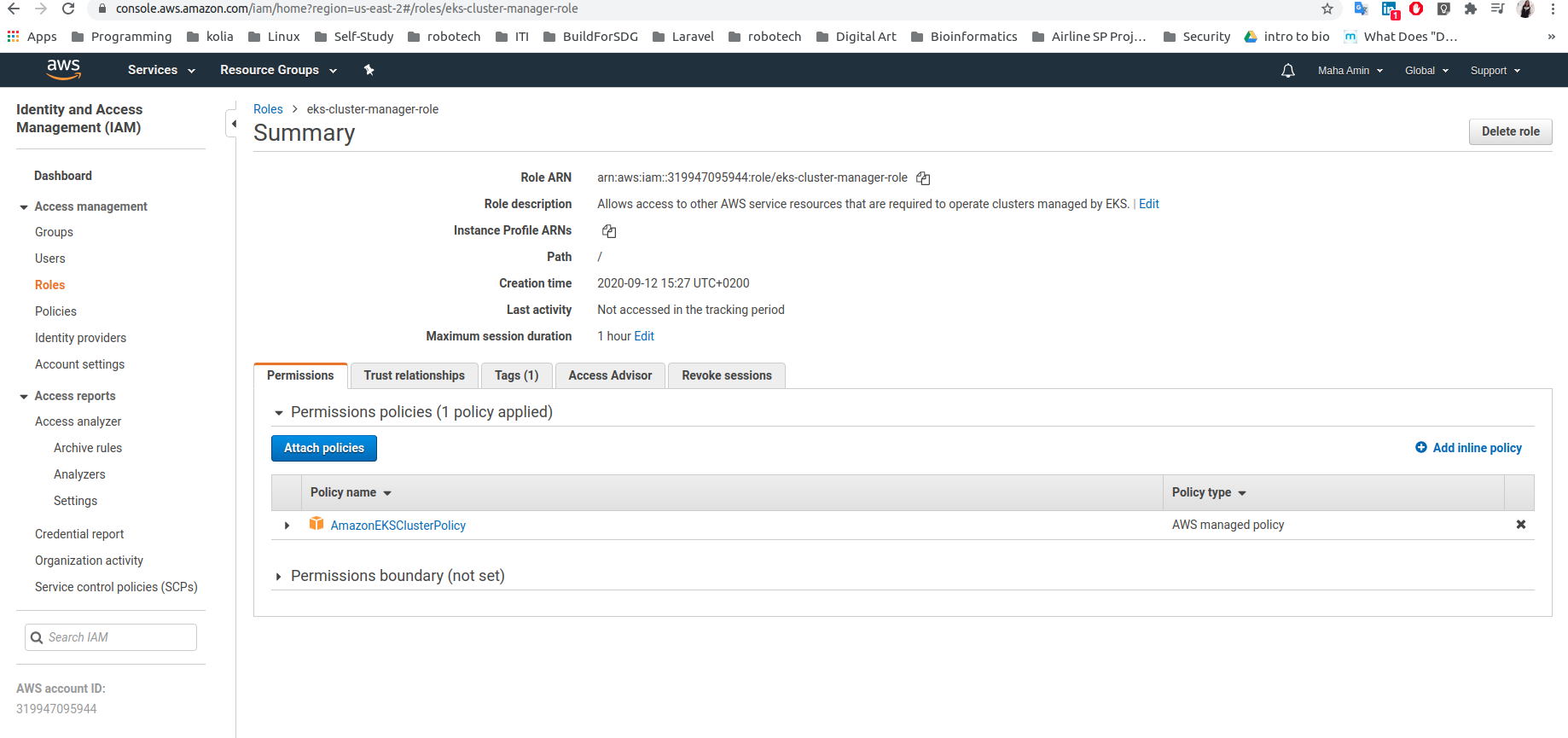Open the Access Advisor tab

610,375
